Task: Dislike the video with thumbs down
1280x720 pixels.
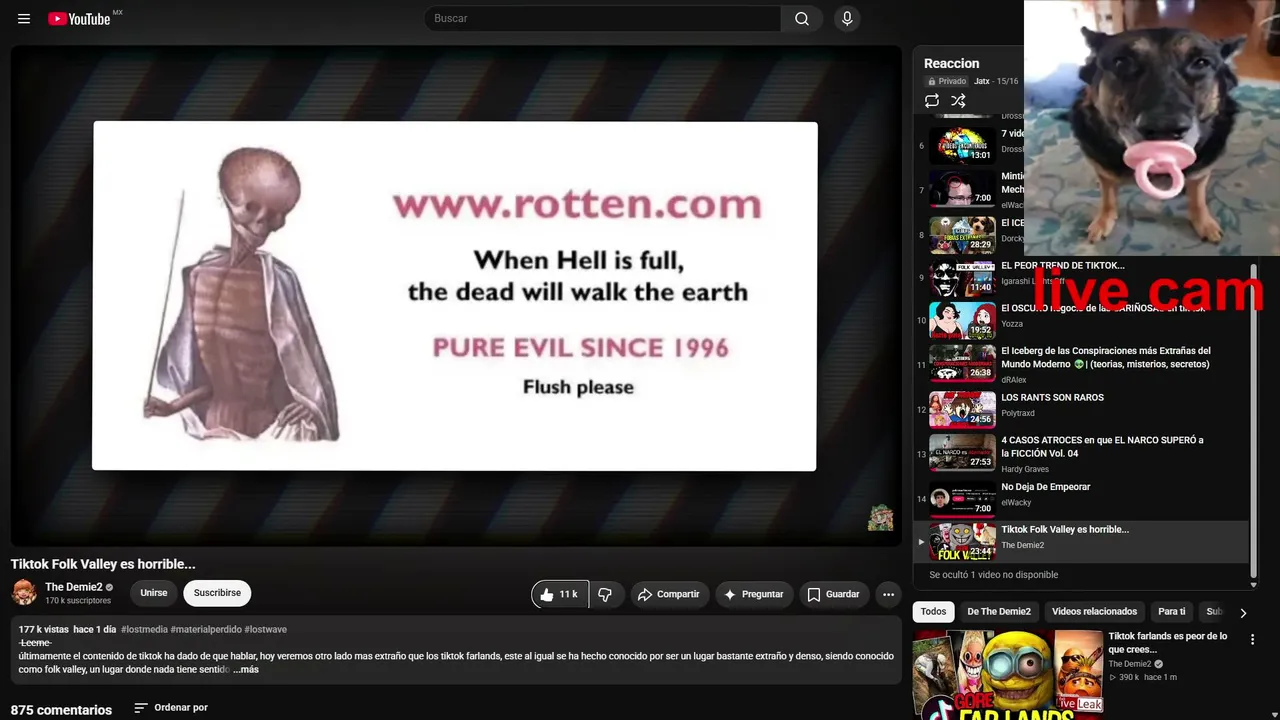Action: pos(605,594)
